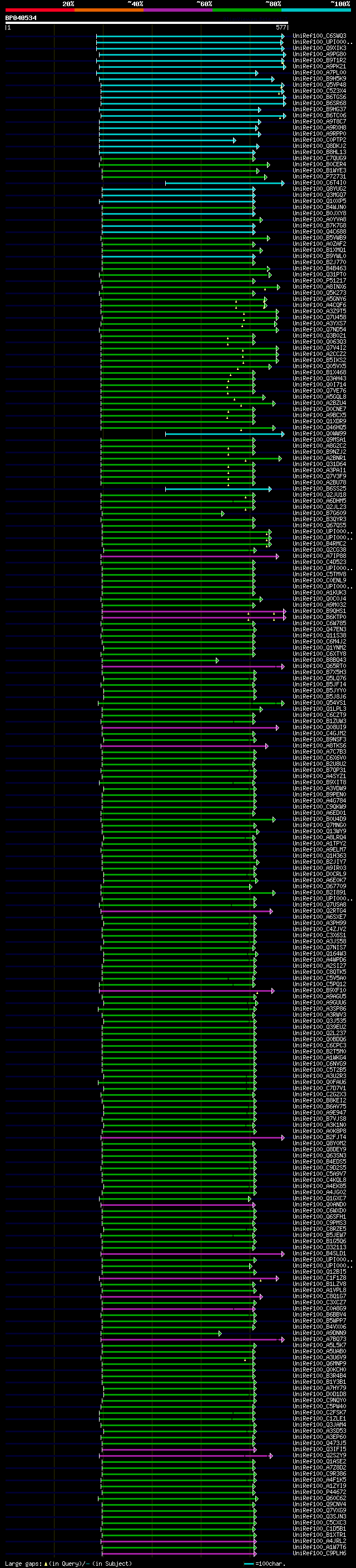Open the UniRef100_C6SWQ3 hit label
The width and height of the screenshot is (356, 1568).
tap(319, 36)
